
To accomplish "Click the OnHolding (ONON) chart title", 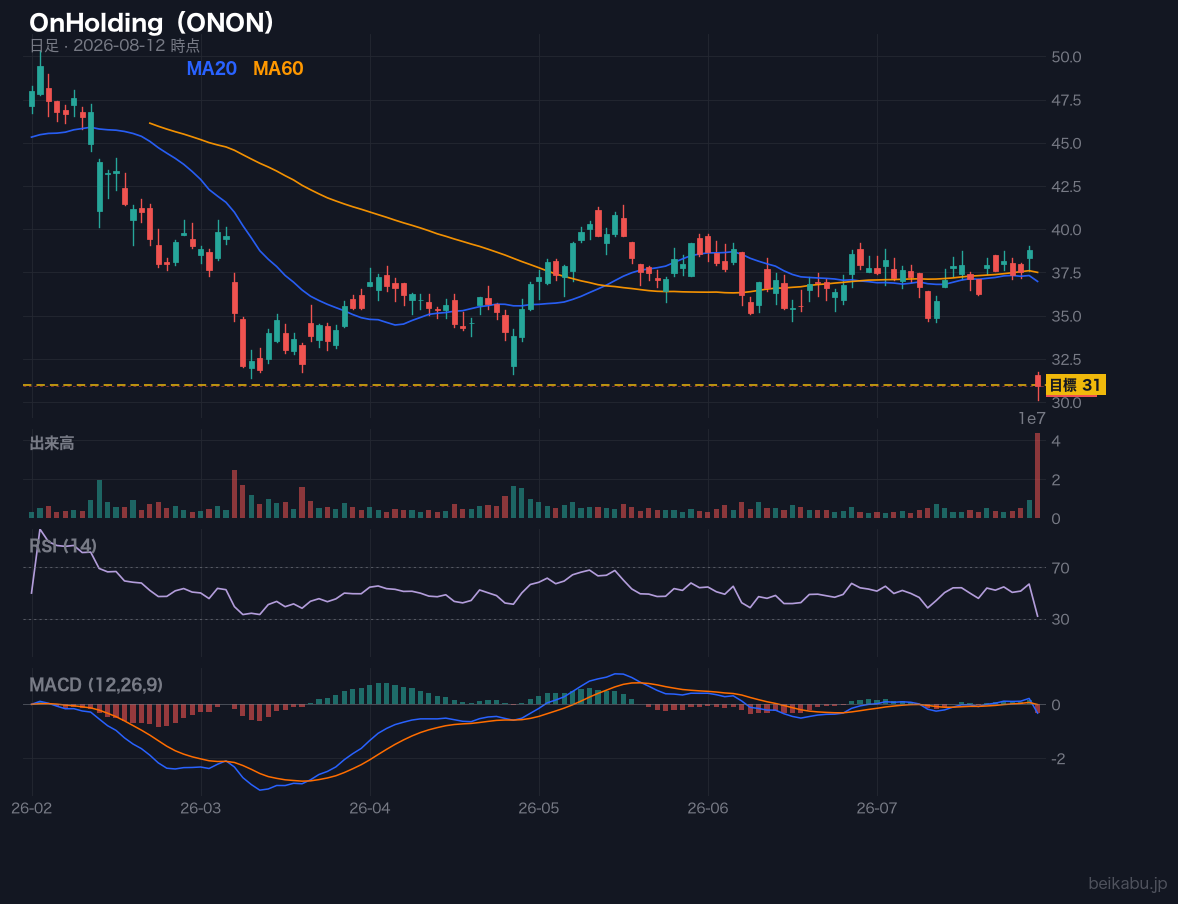I will coord(151,23).
